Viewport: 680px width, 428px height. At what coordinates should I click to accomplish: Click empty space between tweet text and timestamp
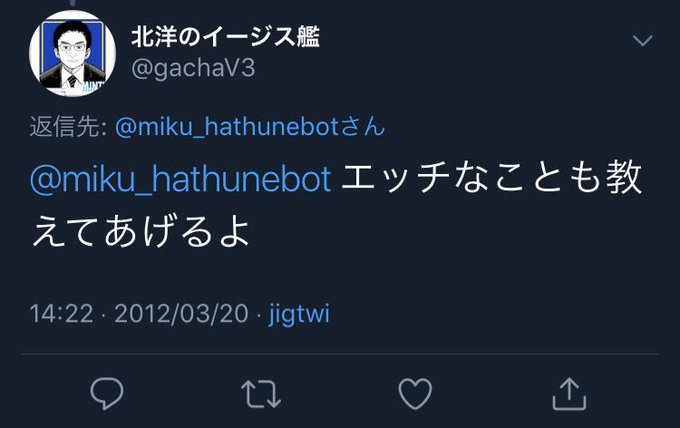[340, 275]
